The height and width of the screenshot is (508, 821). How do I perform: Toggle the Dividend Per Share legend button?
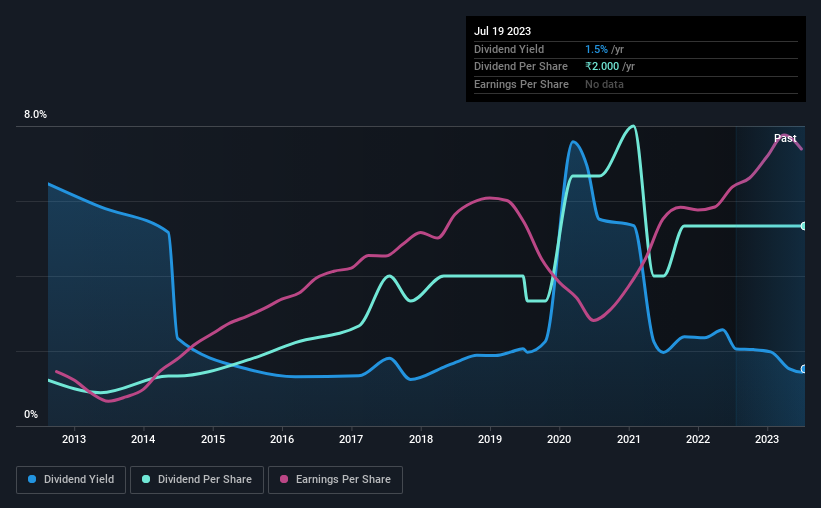pos(197,480)
